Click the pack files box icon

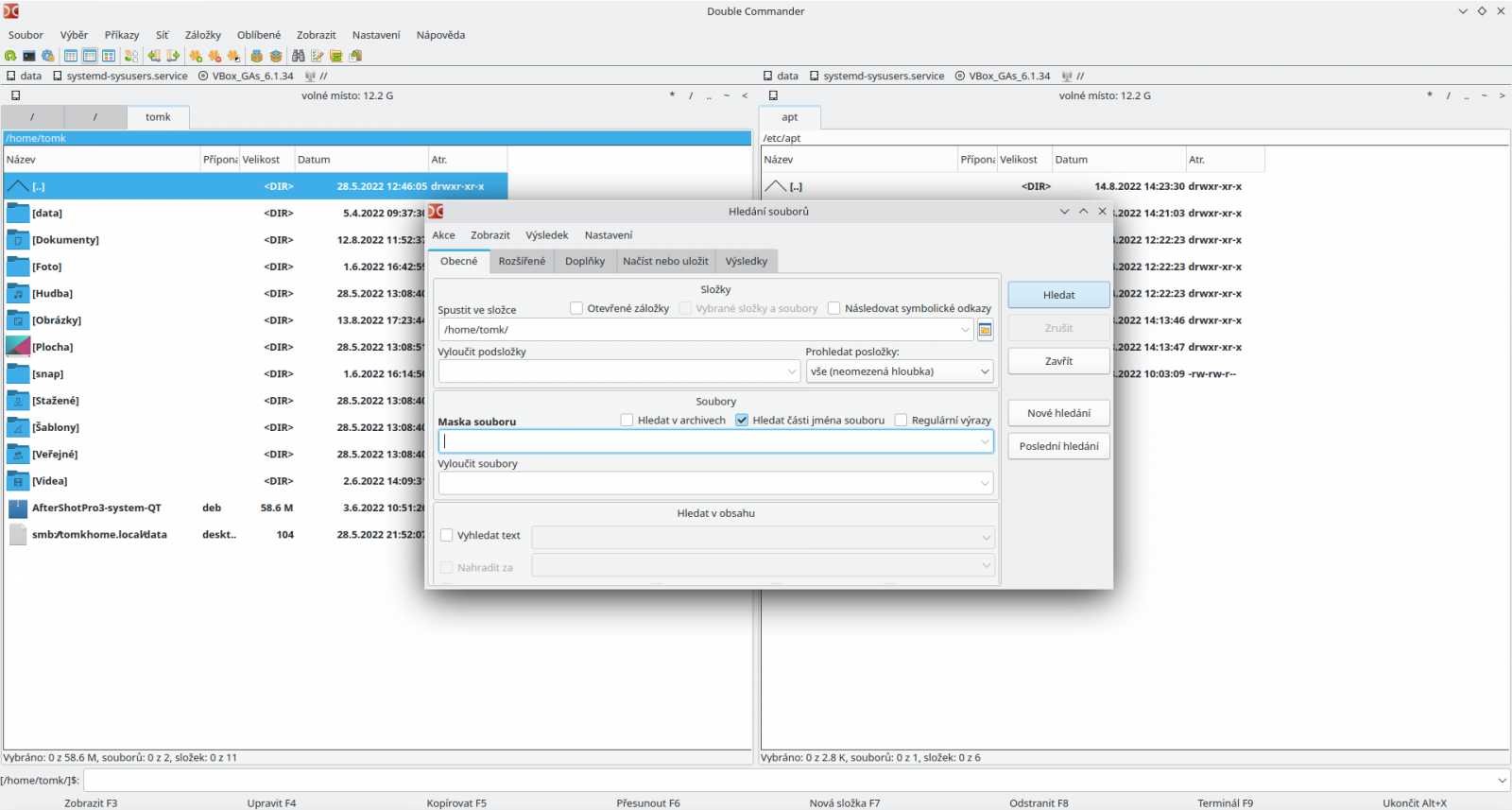(256, 56)
